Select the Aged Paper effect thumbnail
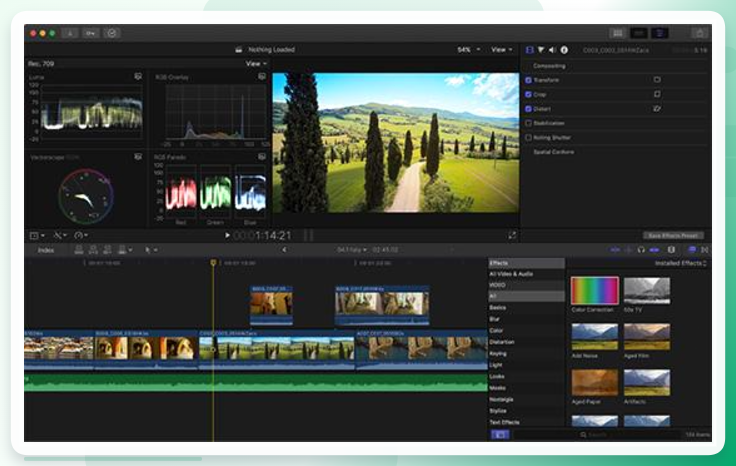The height and width of the screenshot is (466, 736). click(x=595, y=382)
